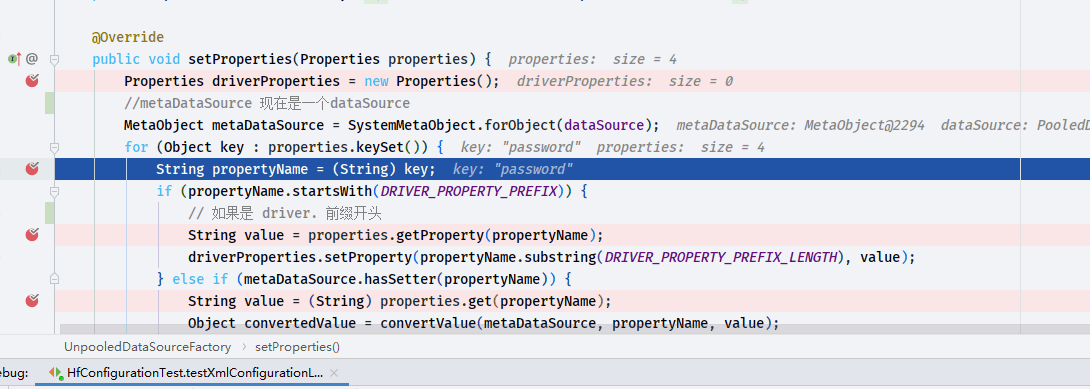This screenshot has width=1090, height=389.
Task: Click the green change marker beside the metaDataSource comment
Action: pyautogui.click(x=49, y=104)
